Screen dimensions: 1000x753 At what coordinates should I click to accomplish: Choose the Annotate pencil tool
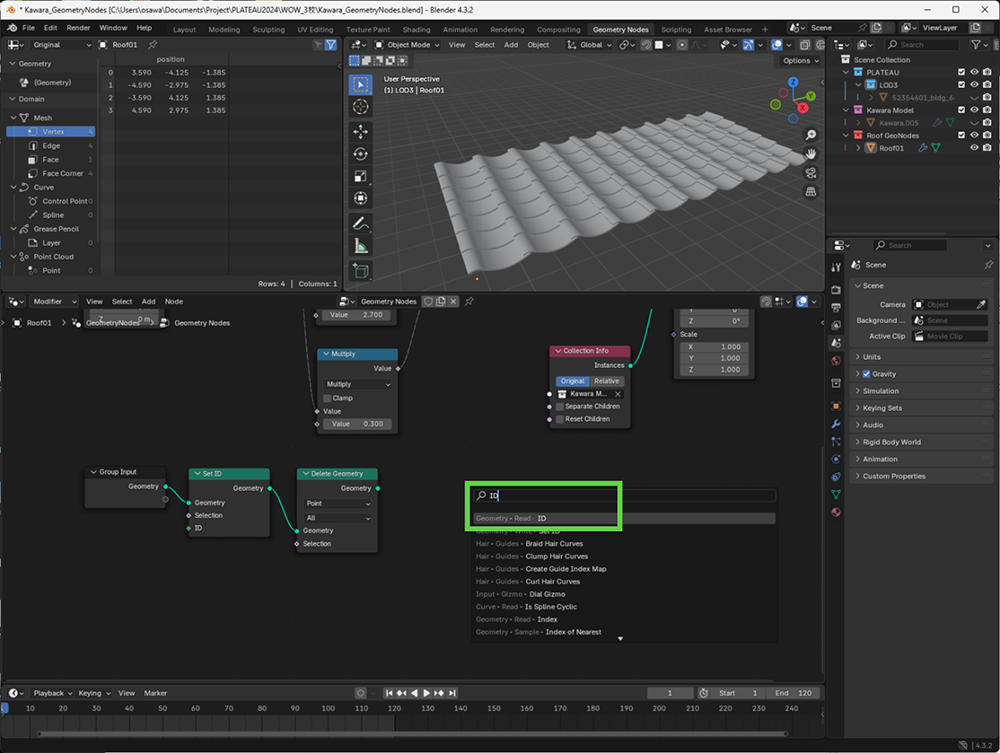360,223
